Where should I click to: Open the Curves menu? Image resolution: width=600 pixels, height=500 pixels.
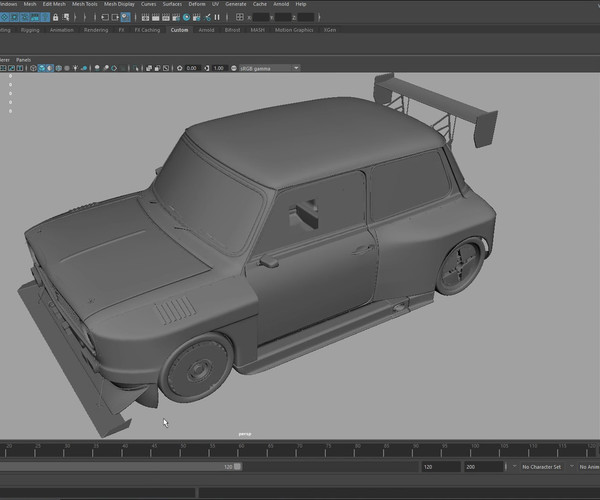[148, 4]
